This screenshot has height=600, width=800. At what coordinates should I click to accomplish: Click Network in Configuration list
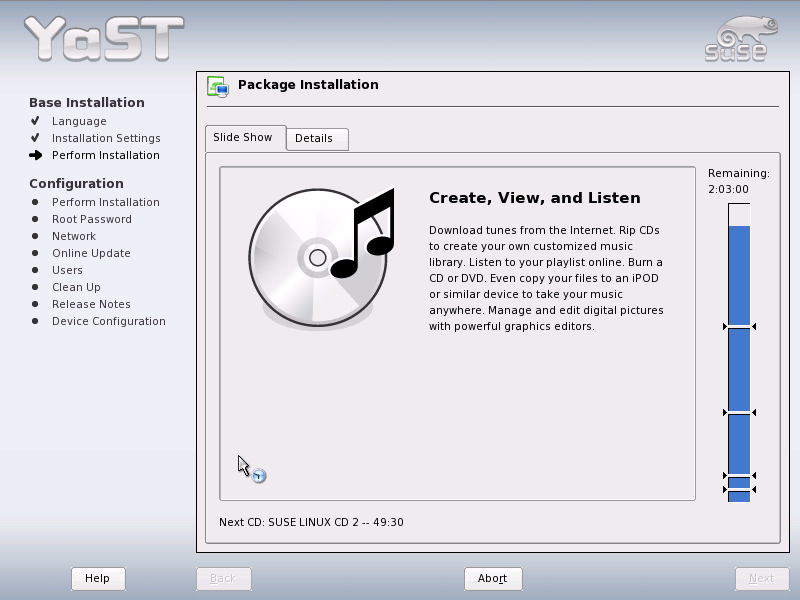tap(74, 236)
